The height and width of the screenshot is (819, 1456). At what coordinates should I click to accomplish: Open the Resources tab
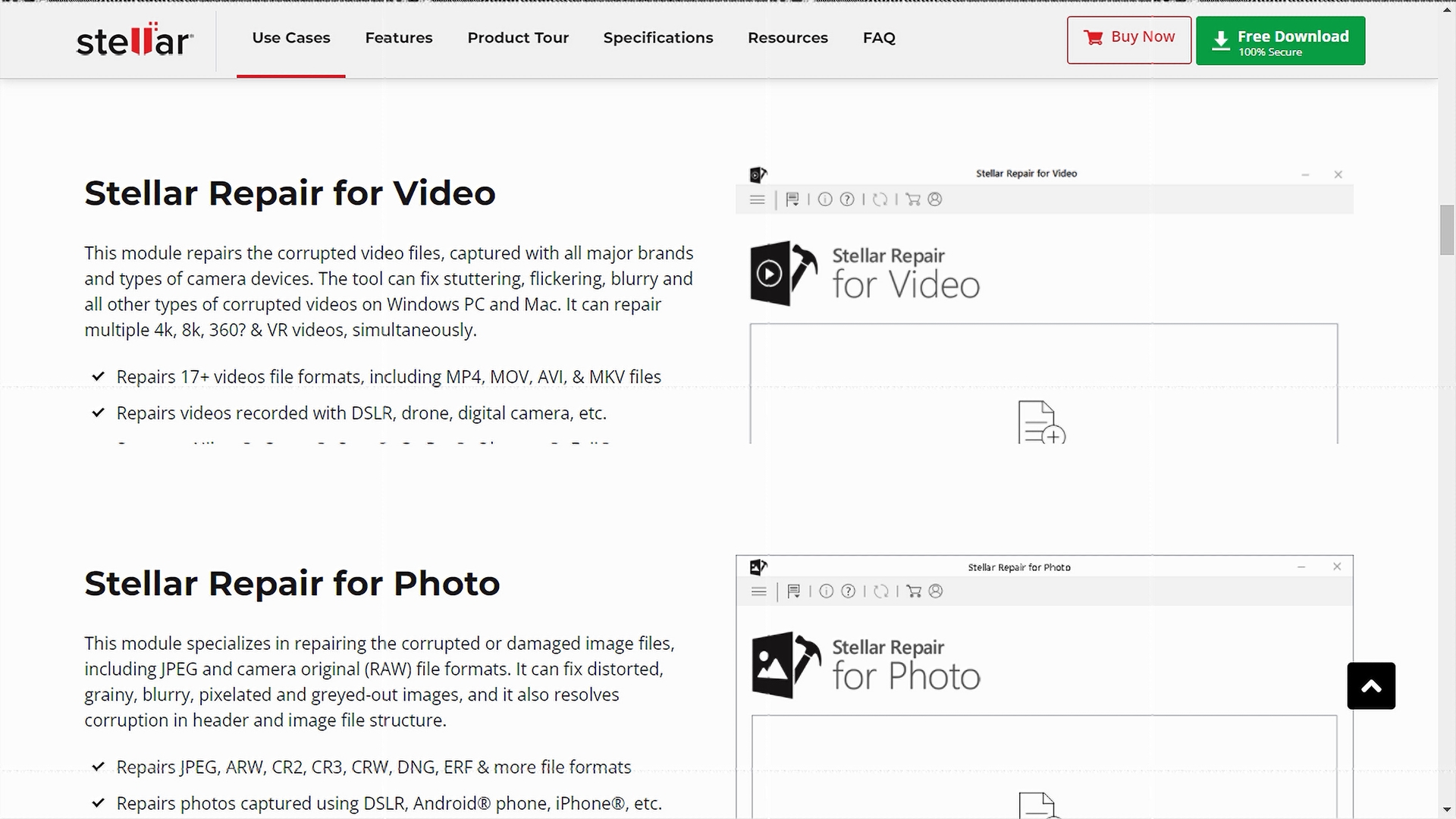[788, 38]
